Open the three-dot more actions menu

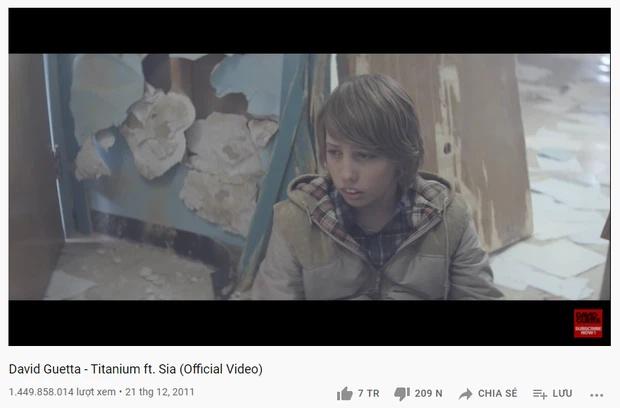coord(597,395)
